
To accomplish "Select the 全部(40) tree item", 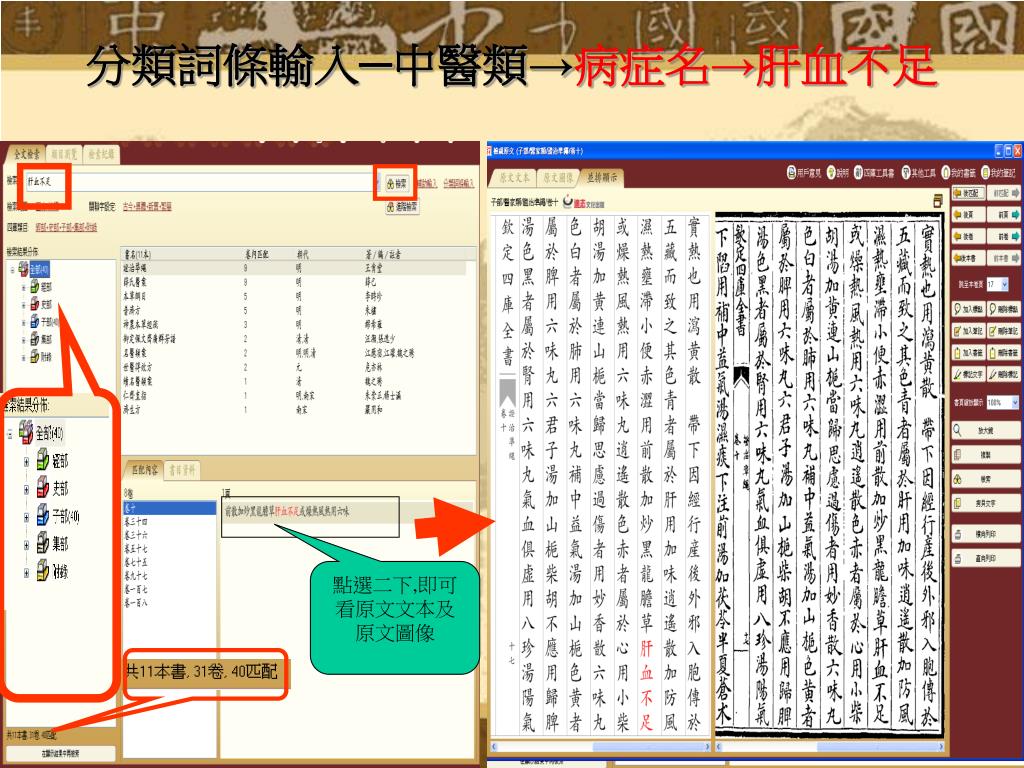I will pos(39,269).
